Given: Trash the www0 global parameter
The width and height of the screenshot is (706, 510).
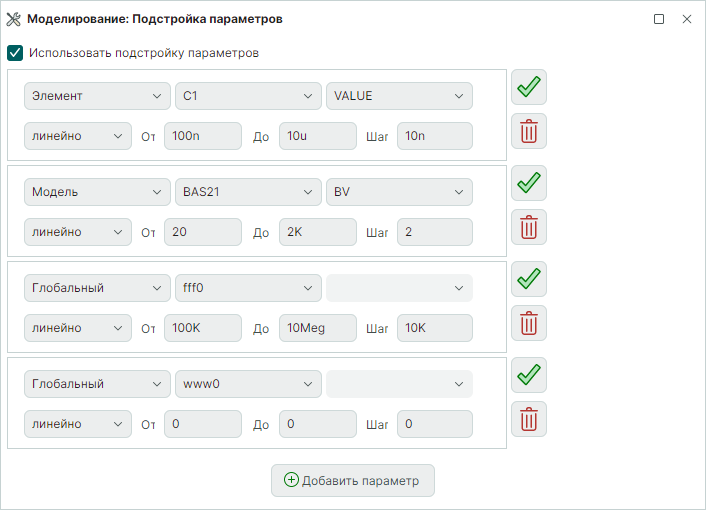Looking at the screenshot, I should pyautogui.click(x=529, y=419).
